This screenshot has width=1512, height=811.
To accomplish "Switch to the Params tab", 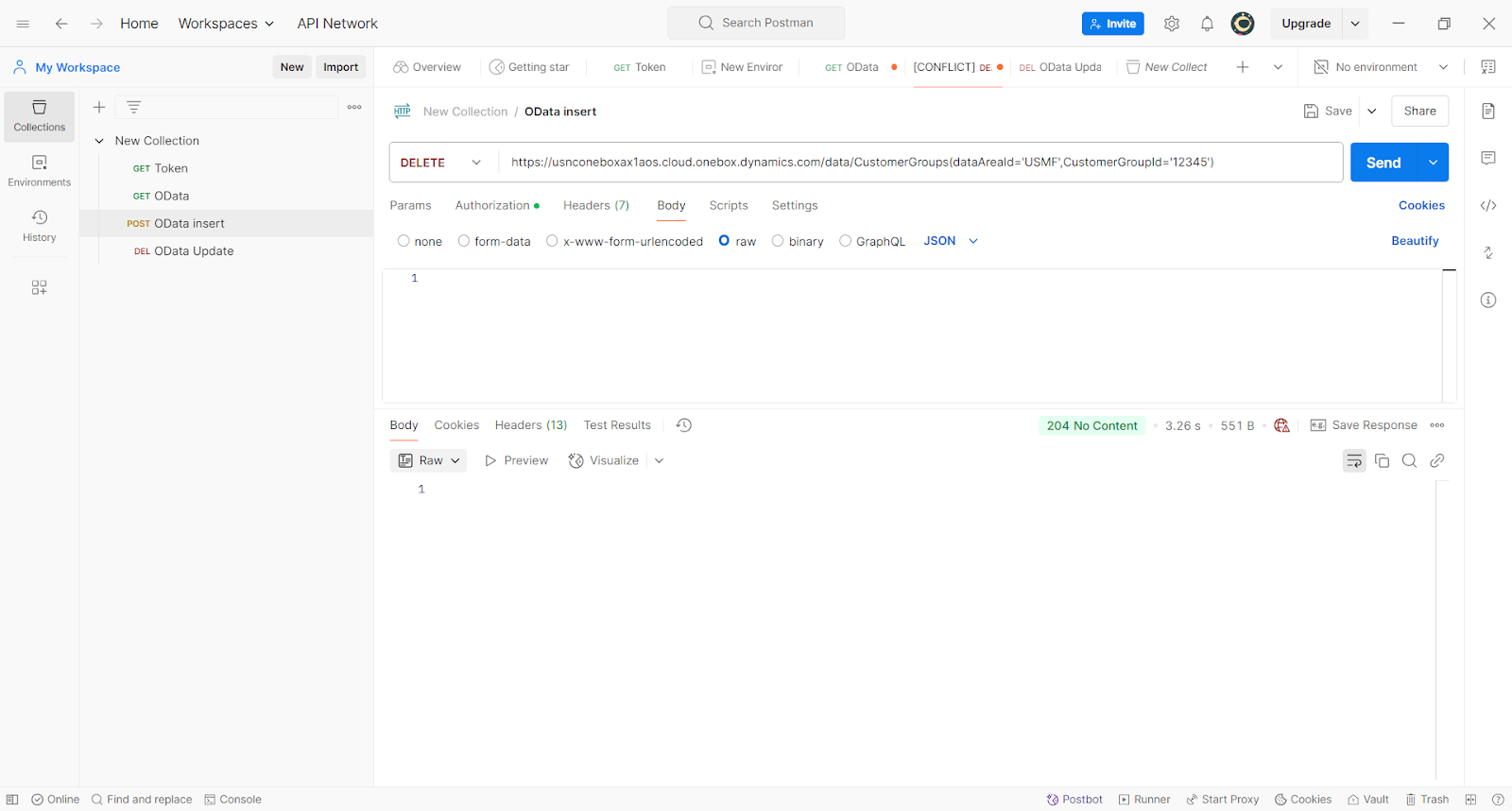I will coord(410,205).
